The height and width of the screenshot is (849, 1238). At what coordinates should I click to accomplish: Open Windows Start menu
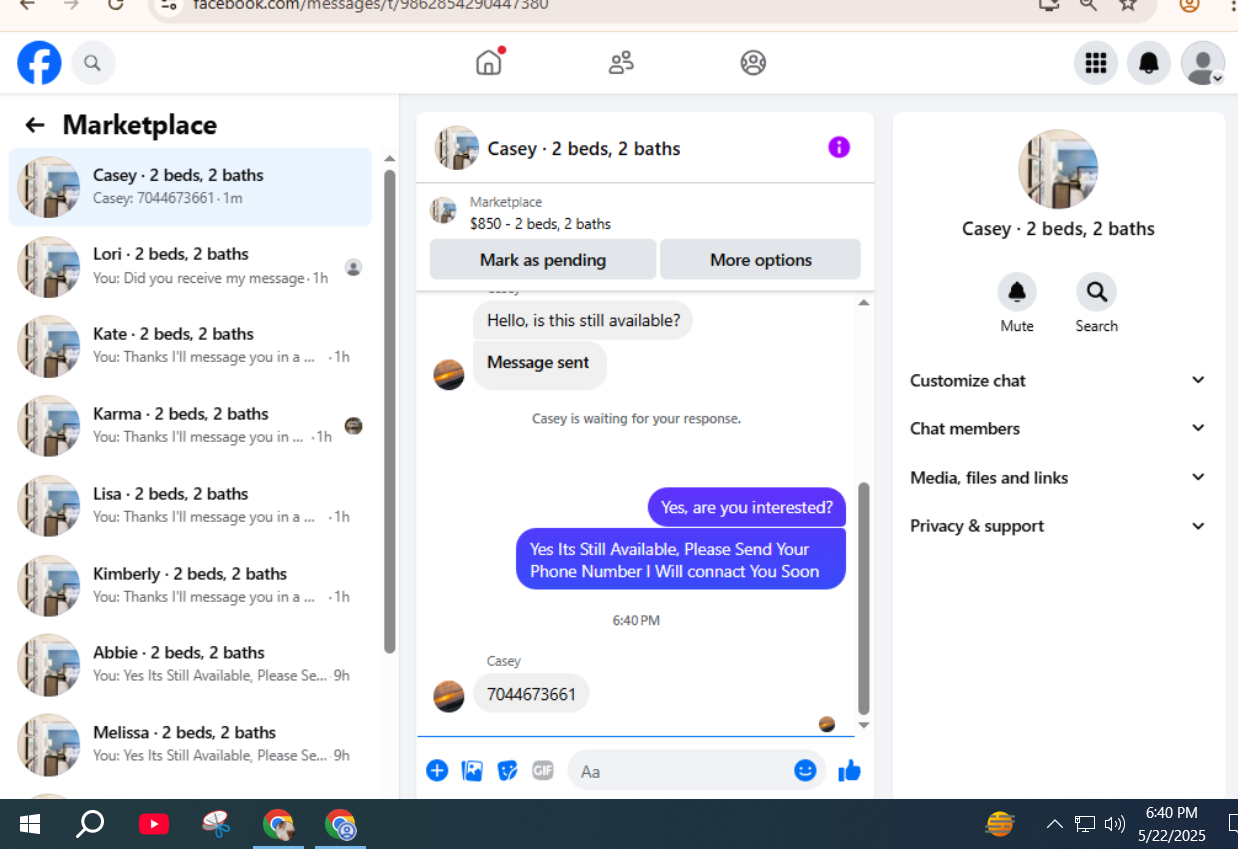[x=30, y=825]
